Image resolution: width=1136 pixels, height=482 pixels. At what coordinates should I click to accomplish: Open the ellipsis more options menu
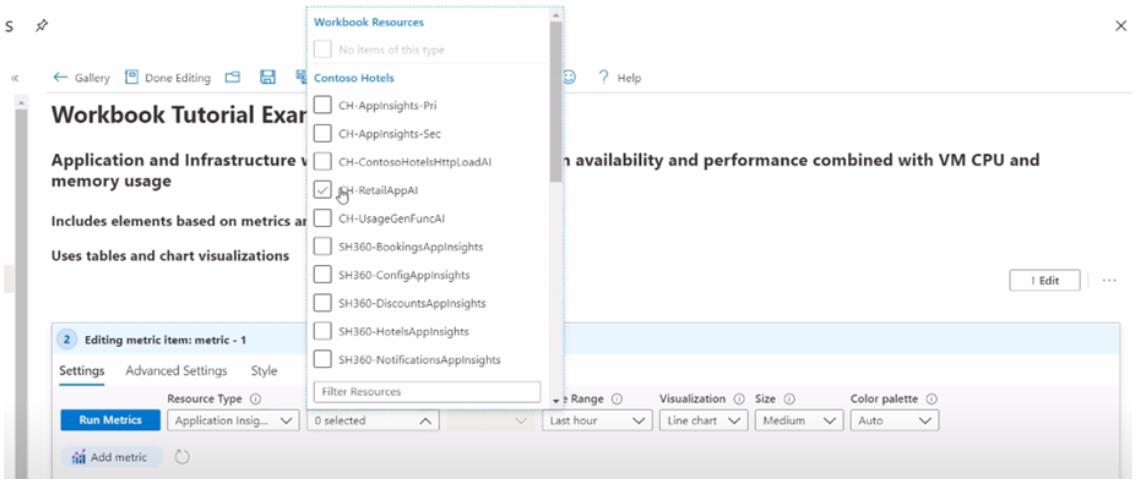(x=1109, y=281)
